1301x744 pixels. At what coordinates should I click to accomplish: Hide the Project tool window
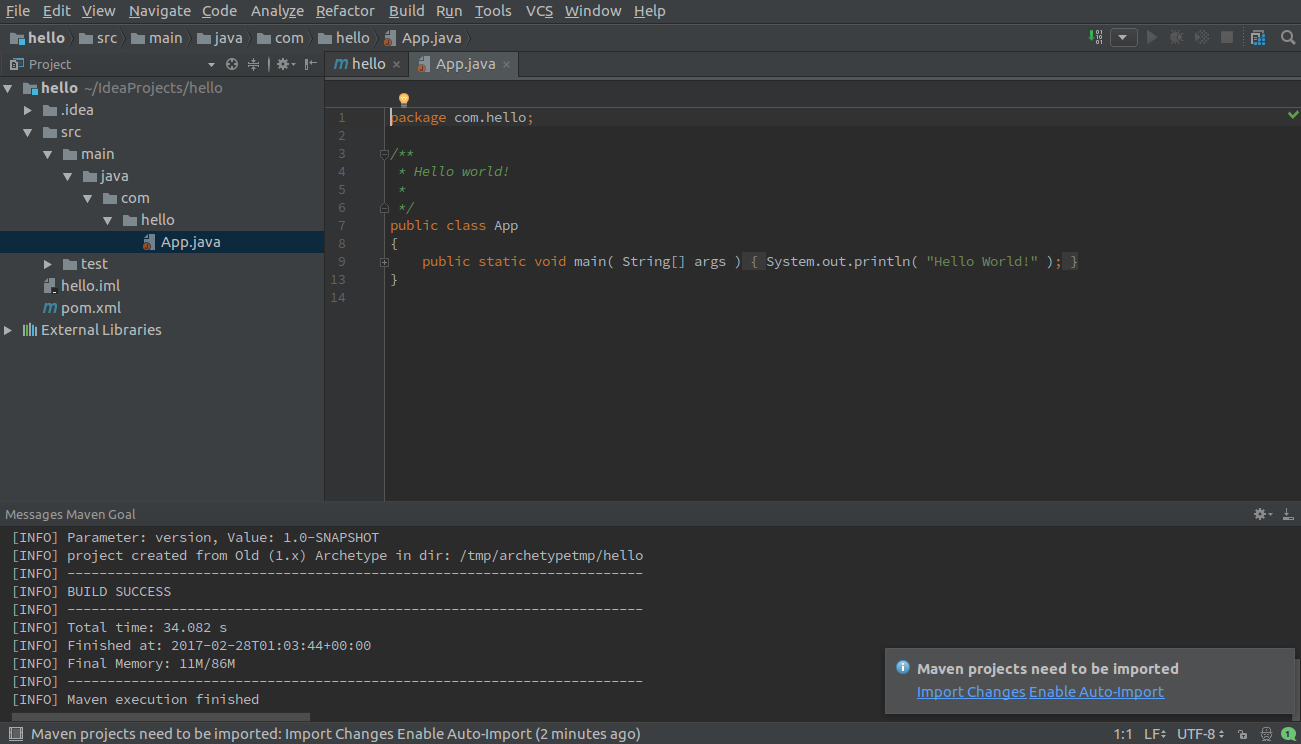[x=311, y=64]
